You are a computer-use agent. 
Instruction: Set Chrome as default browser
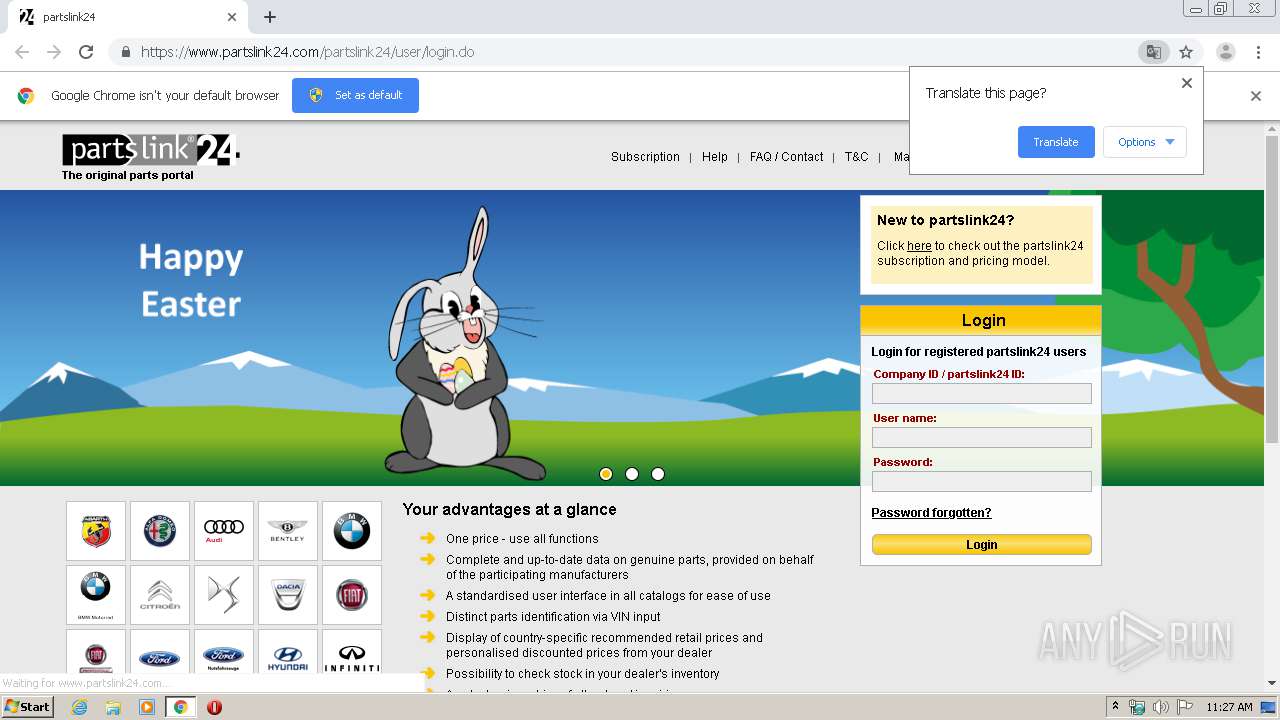pyautogui.click(x=355, y=95)
